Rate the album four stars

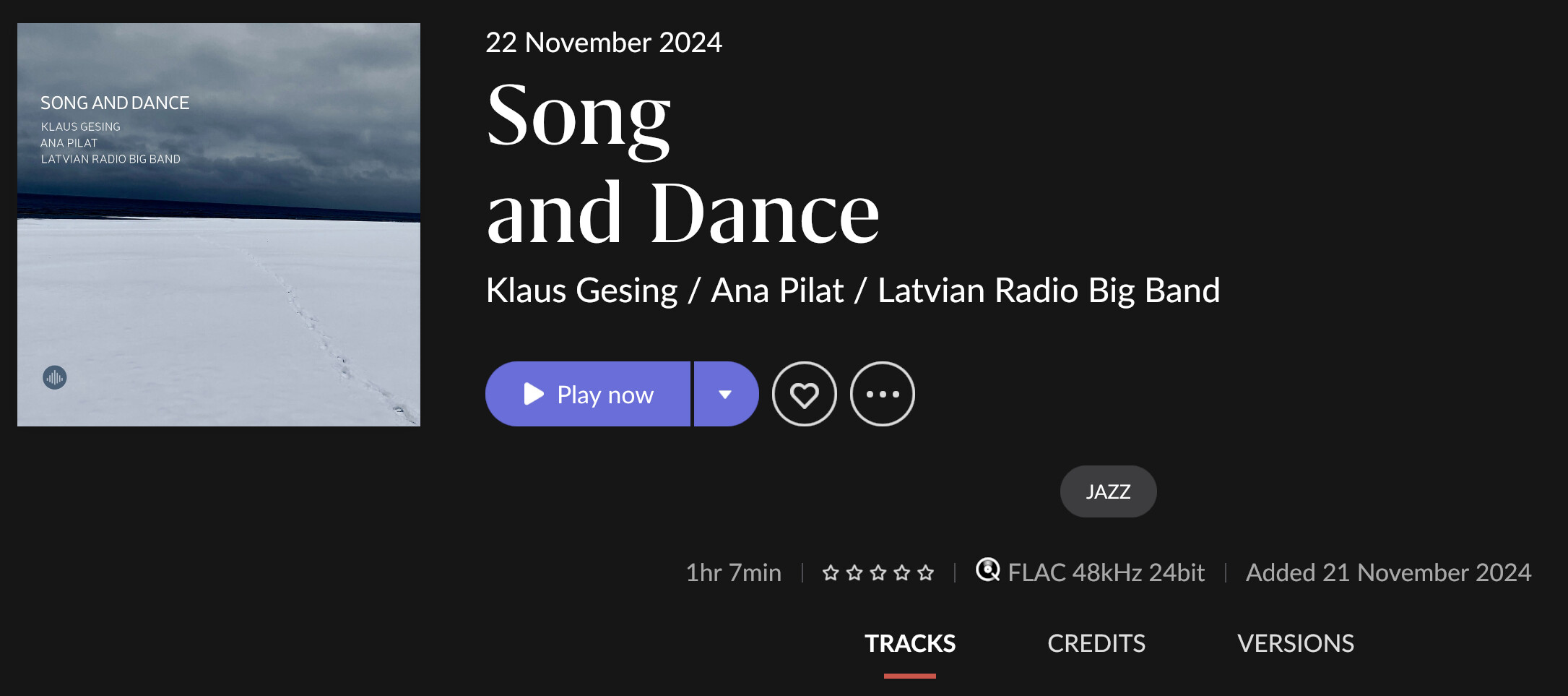[902, 573]
